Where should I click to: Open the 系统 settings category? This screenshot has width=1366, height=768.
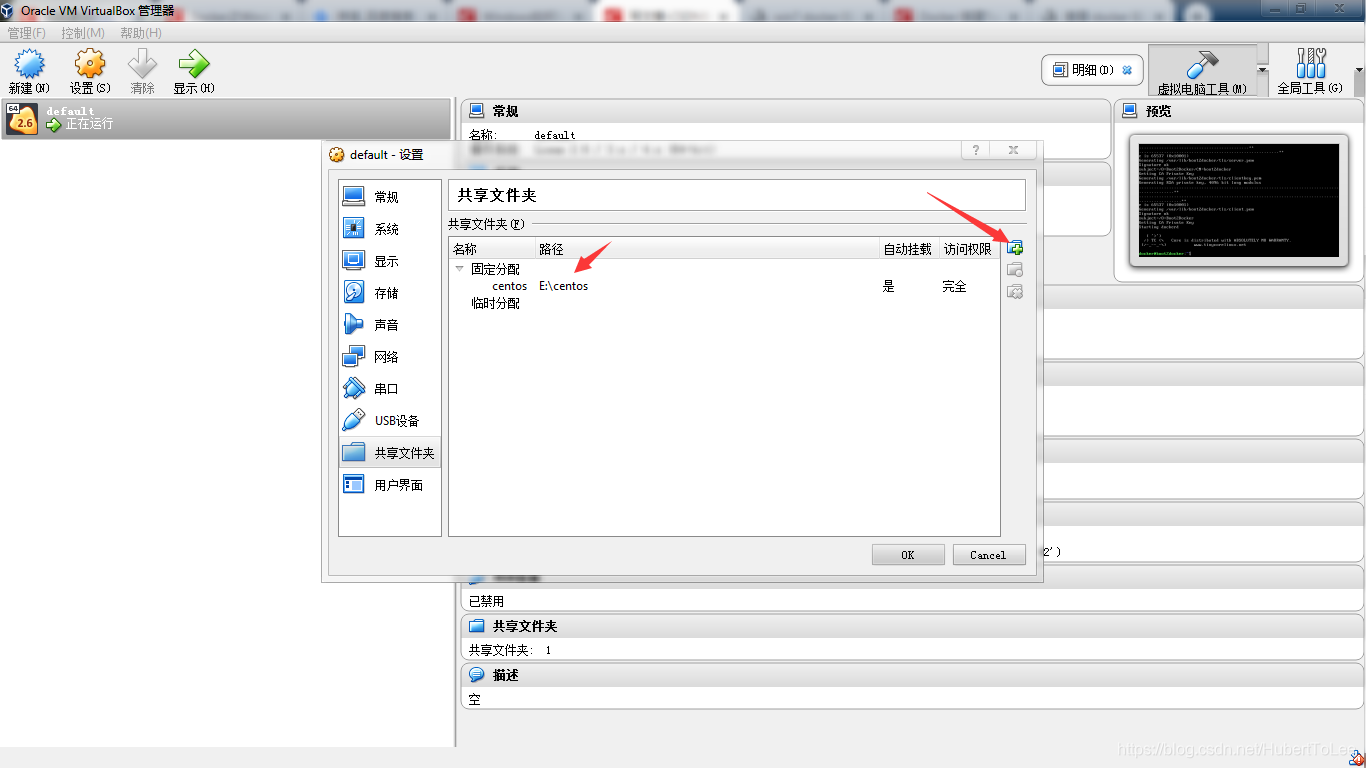(390, 229)
